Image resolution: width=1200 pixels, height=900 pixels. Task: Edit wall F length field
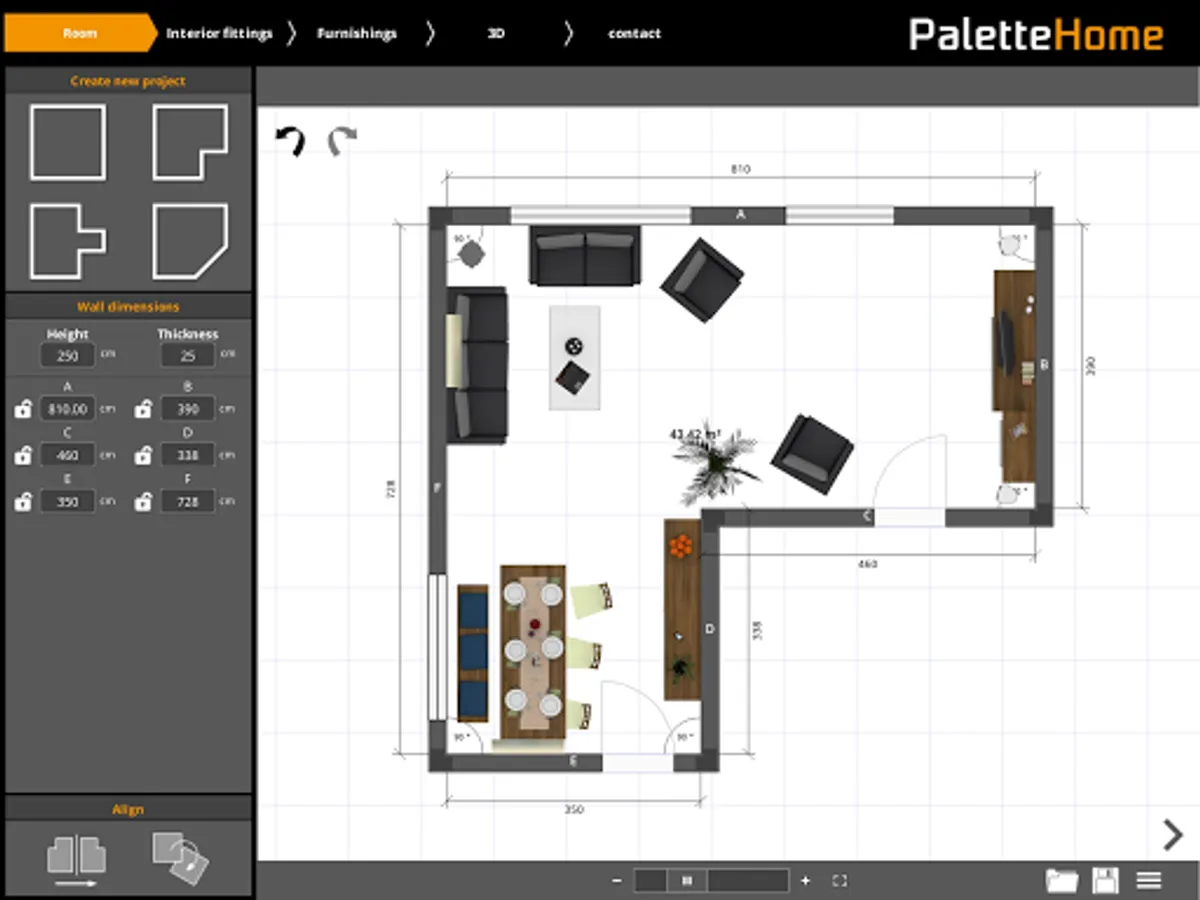[187, 501]
